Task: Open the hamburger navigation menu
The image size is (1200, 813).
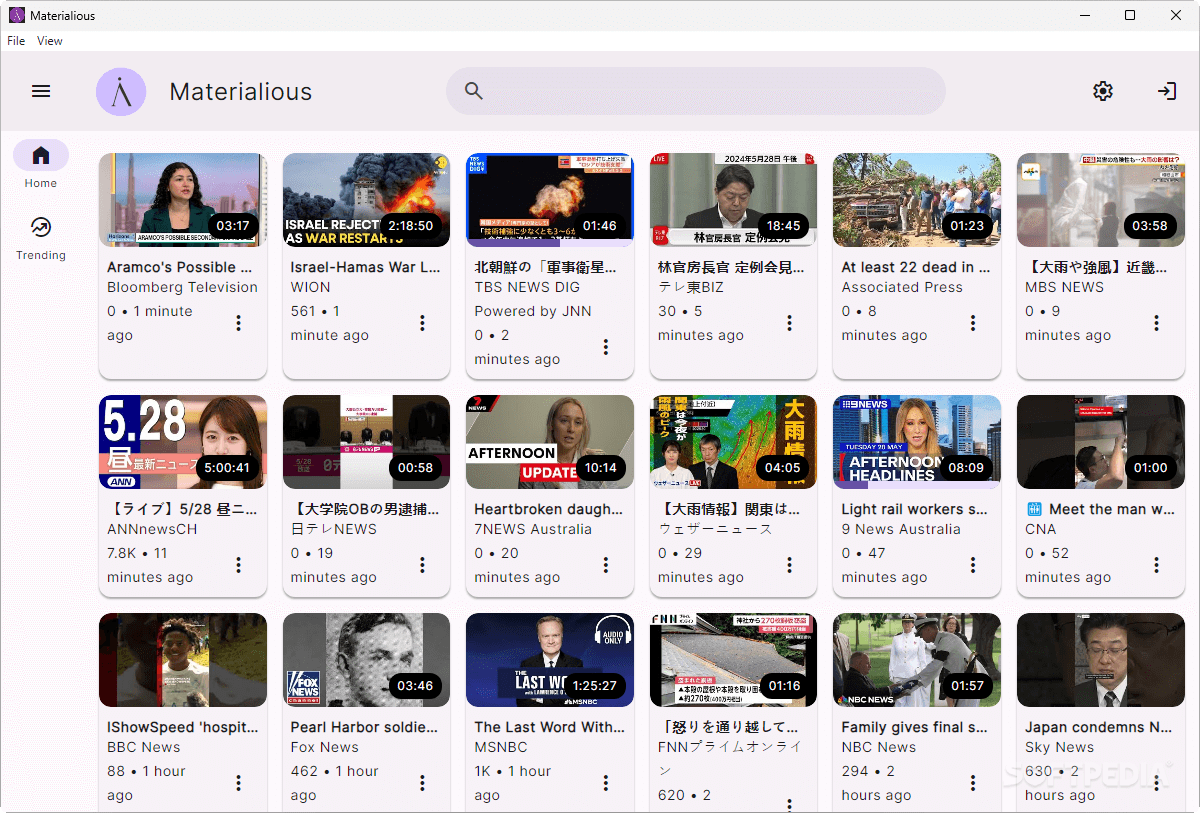Action: point(41,91)
